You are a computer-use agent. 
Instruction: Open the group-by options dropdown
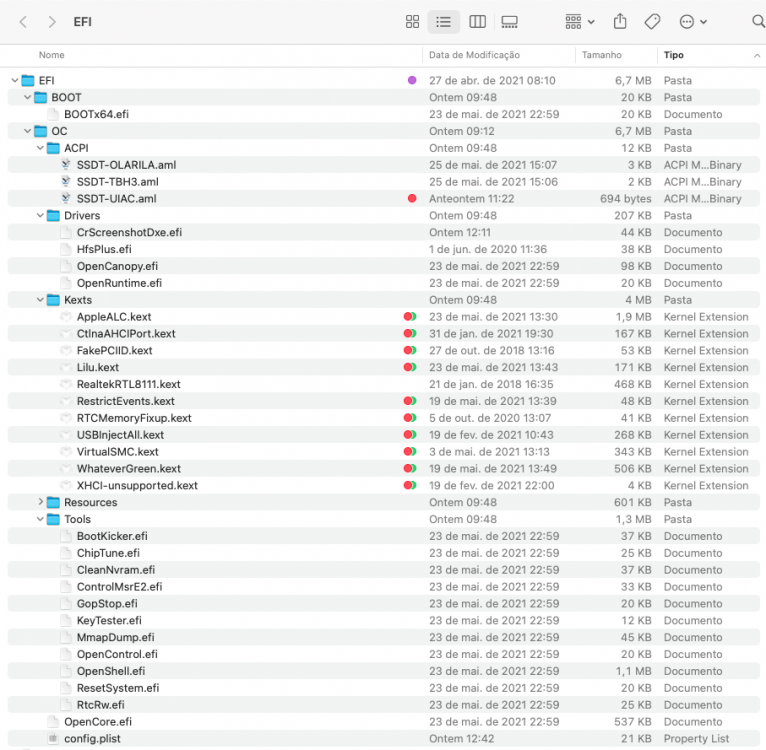pyautogui.click(x=579, y=21)
